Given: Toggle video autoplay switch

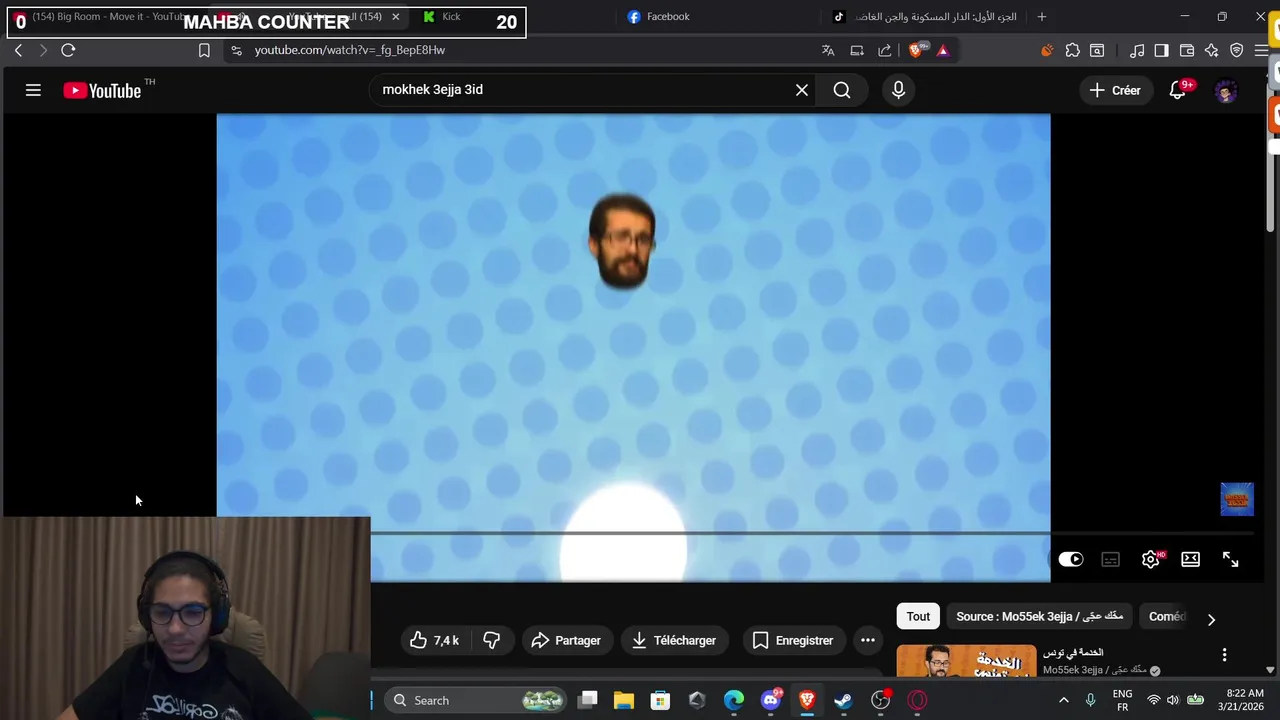Looking at the screenshot, I should click(x=1071, y=559).
